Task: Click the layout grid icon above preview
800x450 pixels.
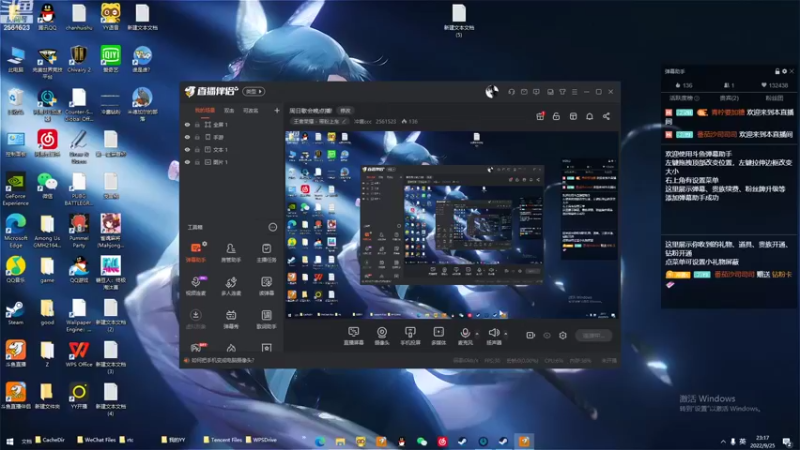Action: tap(573, 116)
